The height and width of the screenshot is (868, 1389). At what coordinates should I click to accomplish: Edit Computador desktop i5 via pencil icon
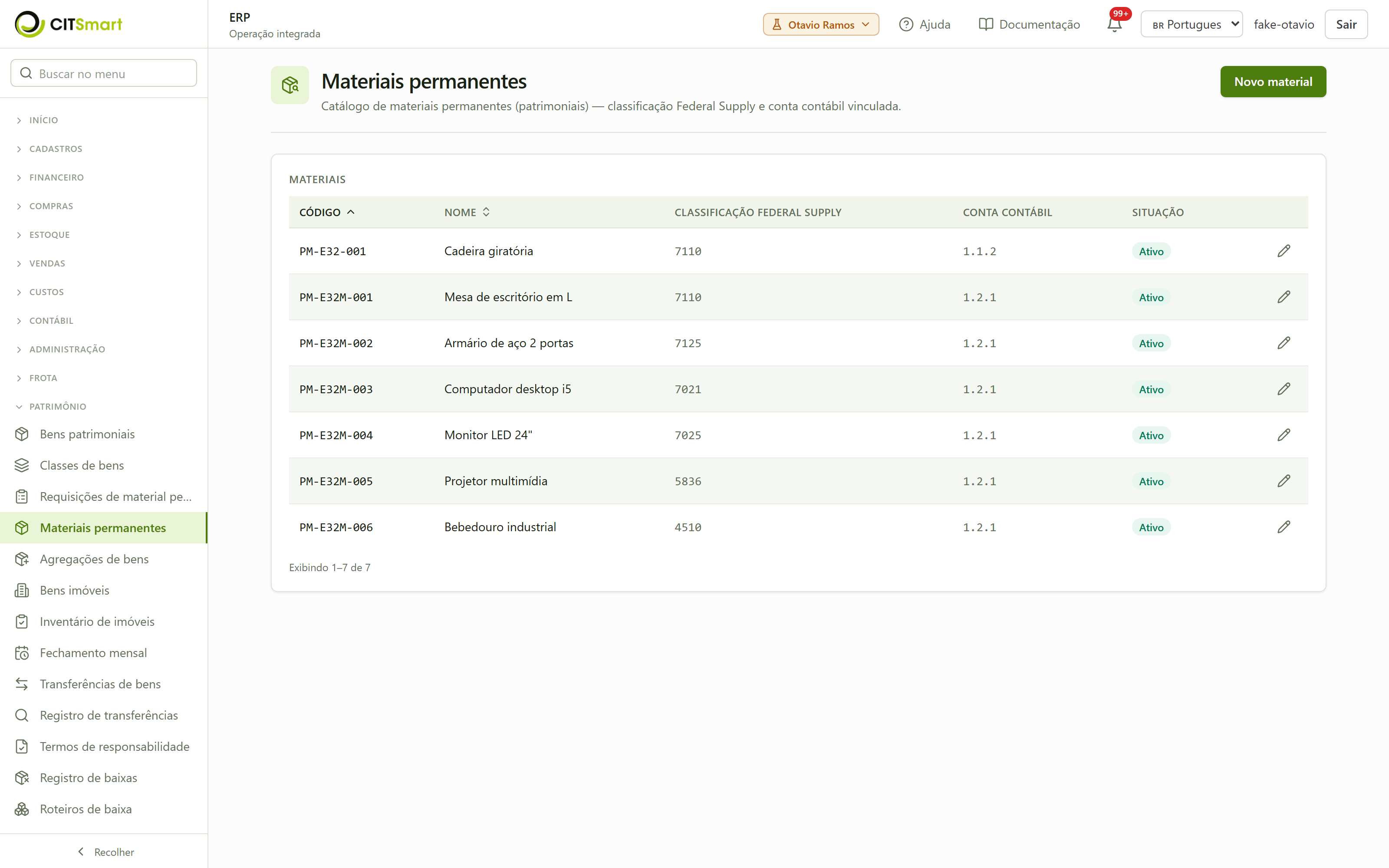(1284, 389)
